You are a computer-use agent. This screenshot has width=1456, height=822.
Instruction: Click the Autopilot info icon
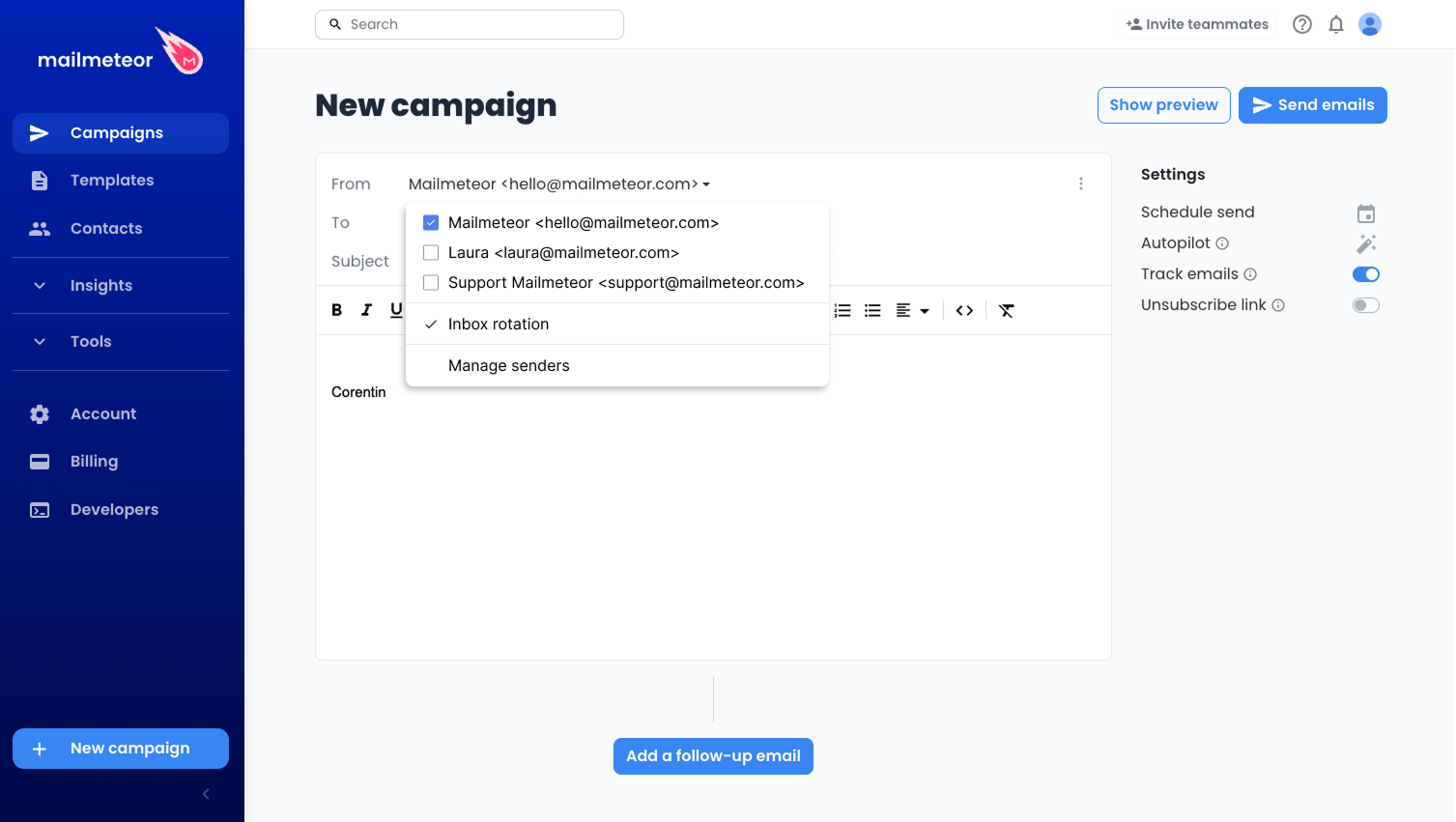pos(1222,243)
